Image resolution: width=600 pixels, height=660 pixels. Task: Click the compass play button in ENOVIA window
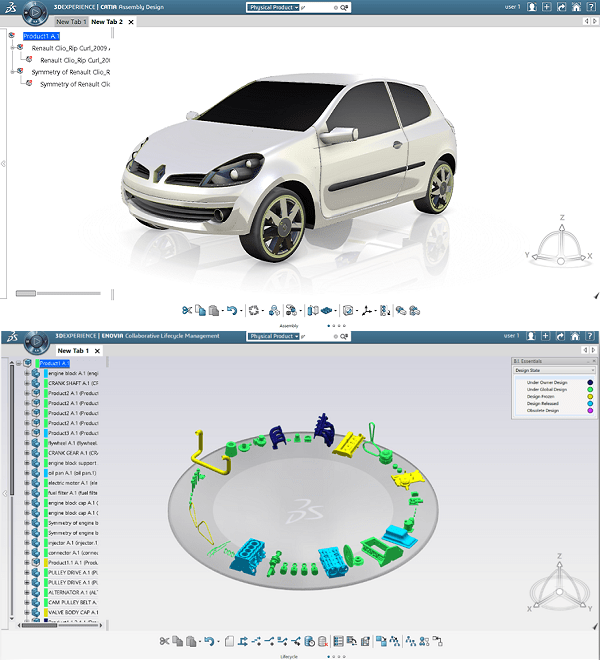[x=37, y=341]
